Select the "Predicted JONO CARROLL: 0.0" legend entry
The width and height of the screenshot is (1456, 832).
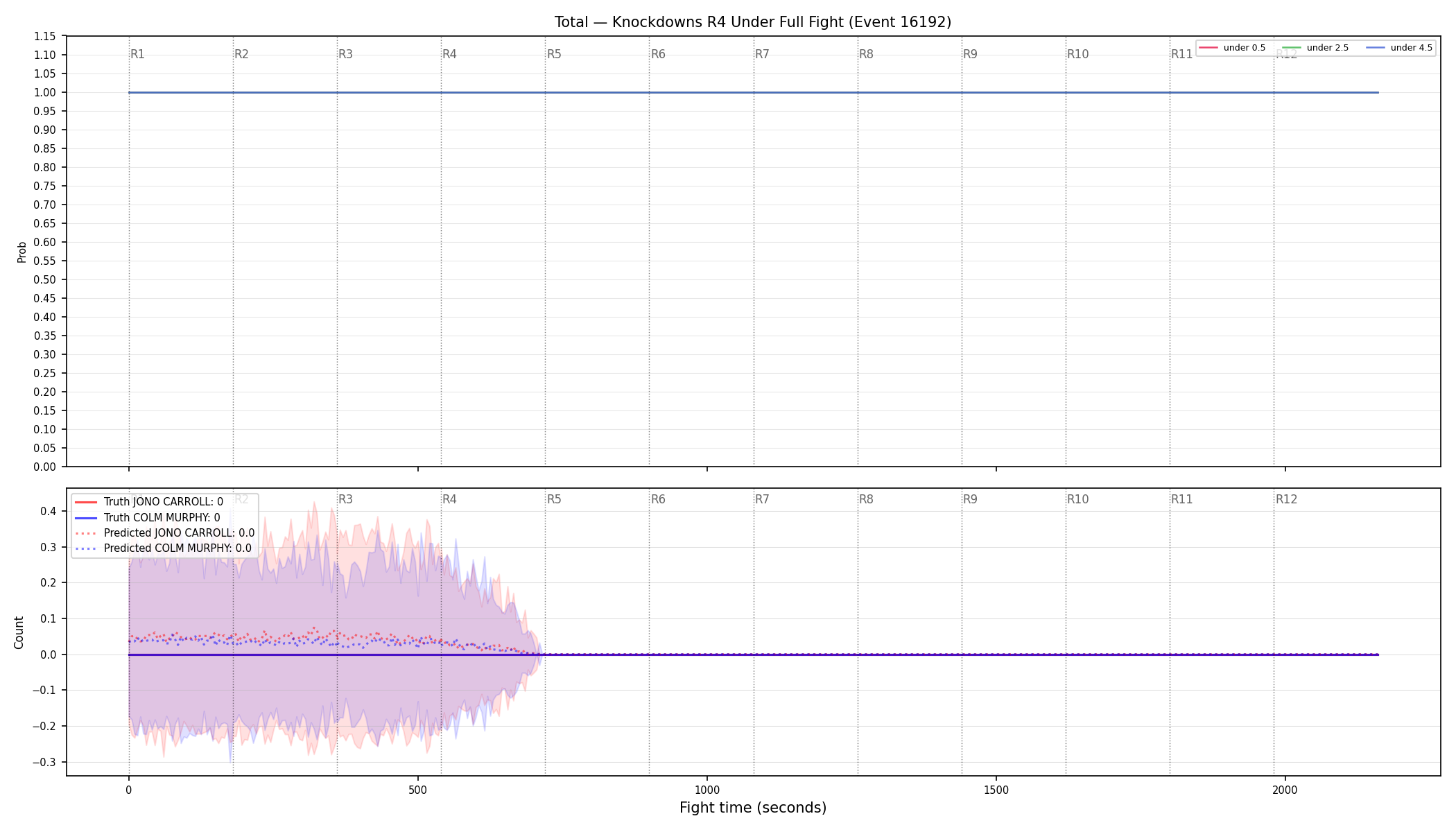click(x=179, y=533)
